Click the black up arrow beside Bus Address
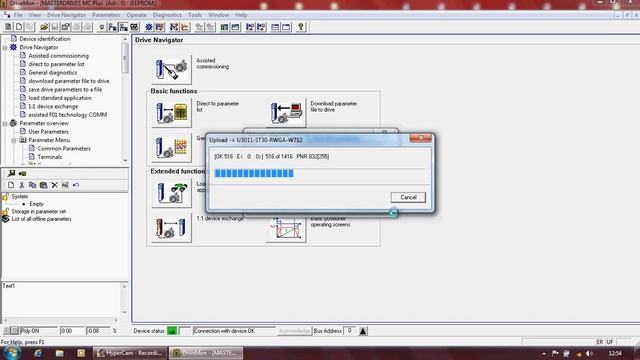Screen dimensions: 640x360 click(x=363, y=331)
